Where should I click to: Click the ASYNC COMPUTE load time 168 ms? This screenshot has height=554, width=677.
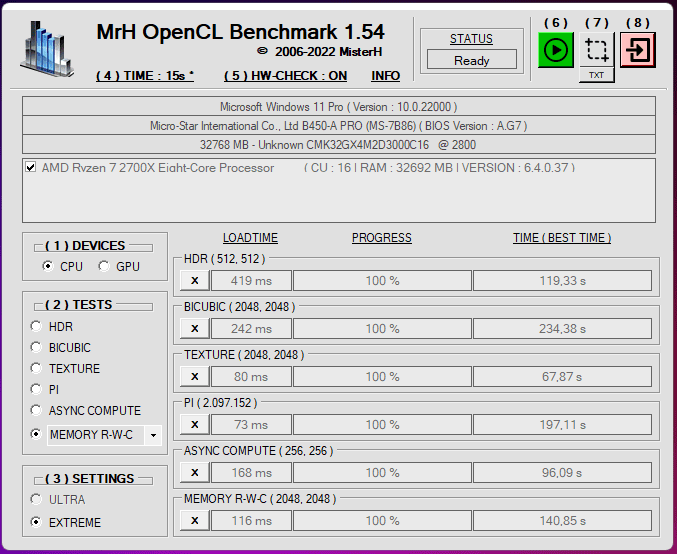pos(251,472)
